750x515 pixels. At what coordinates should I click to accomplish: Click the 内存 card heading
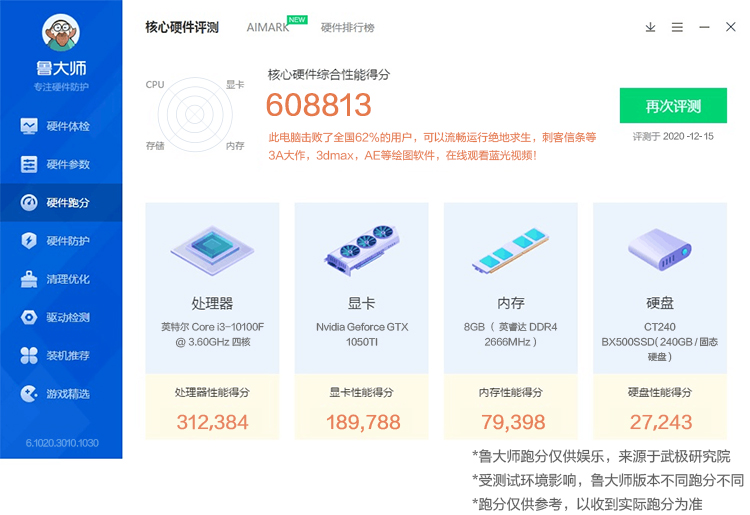[511, 303]
